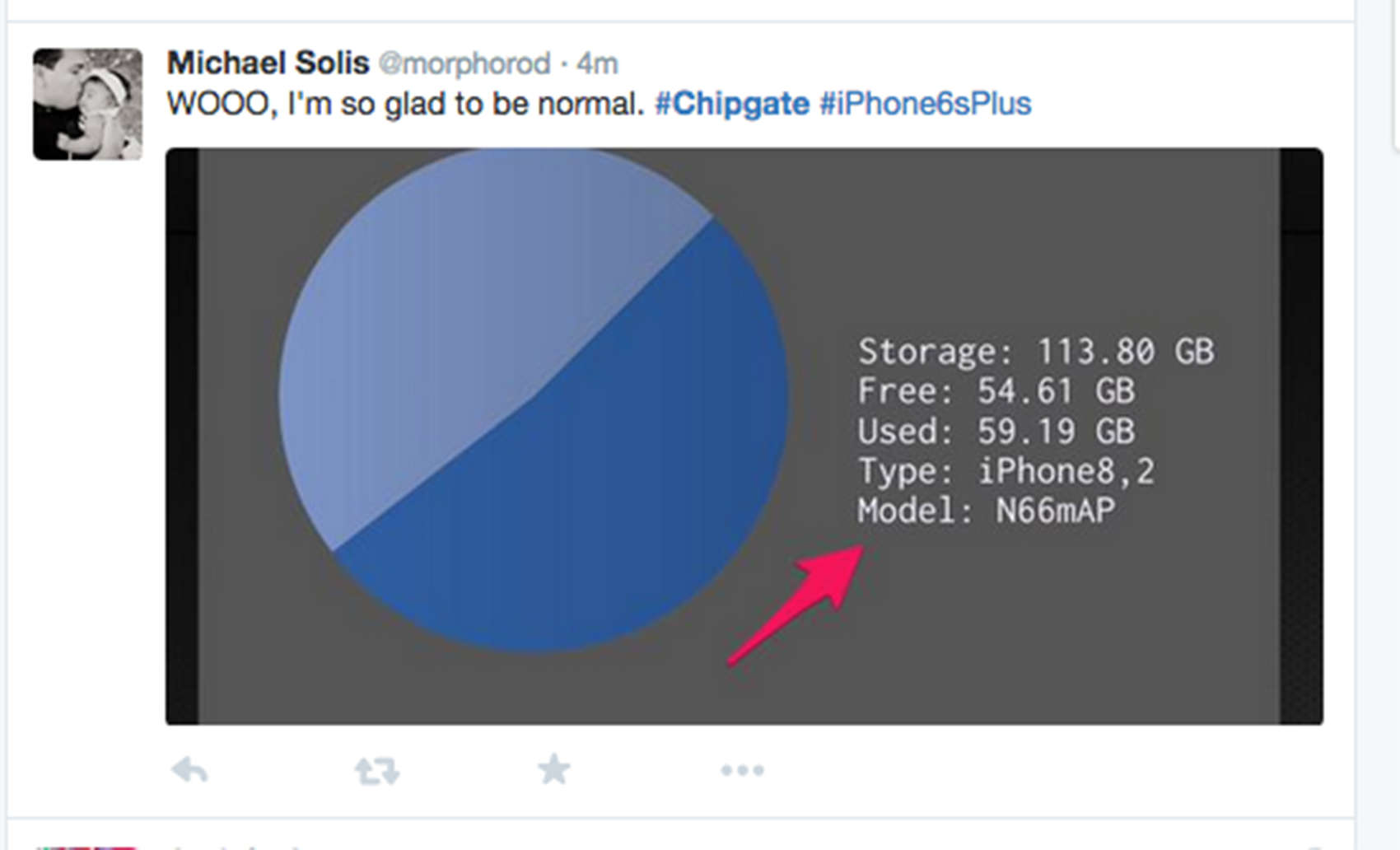This screenshot has height=850, width=1400.
Task: Click the Free: 54.61 GB line
Action: 996,391
